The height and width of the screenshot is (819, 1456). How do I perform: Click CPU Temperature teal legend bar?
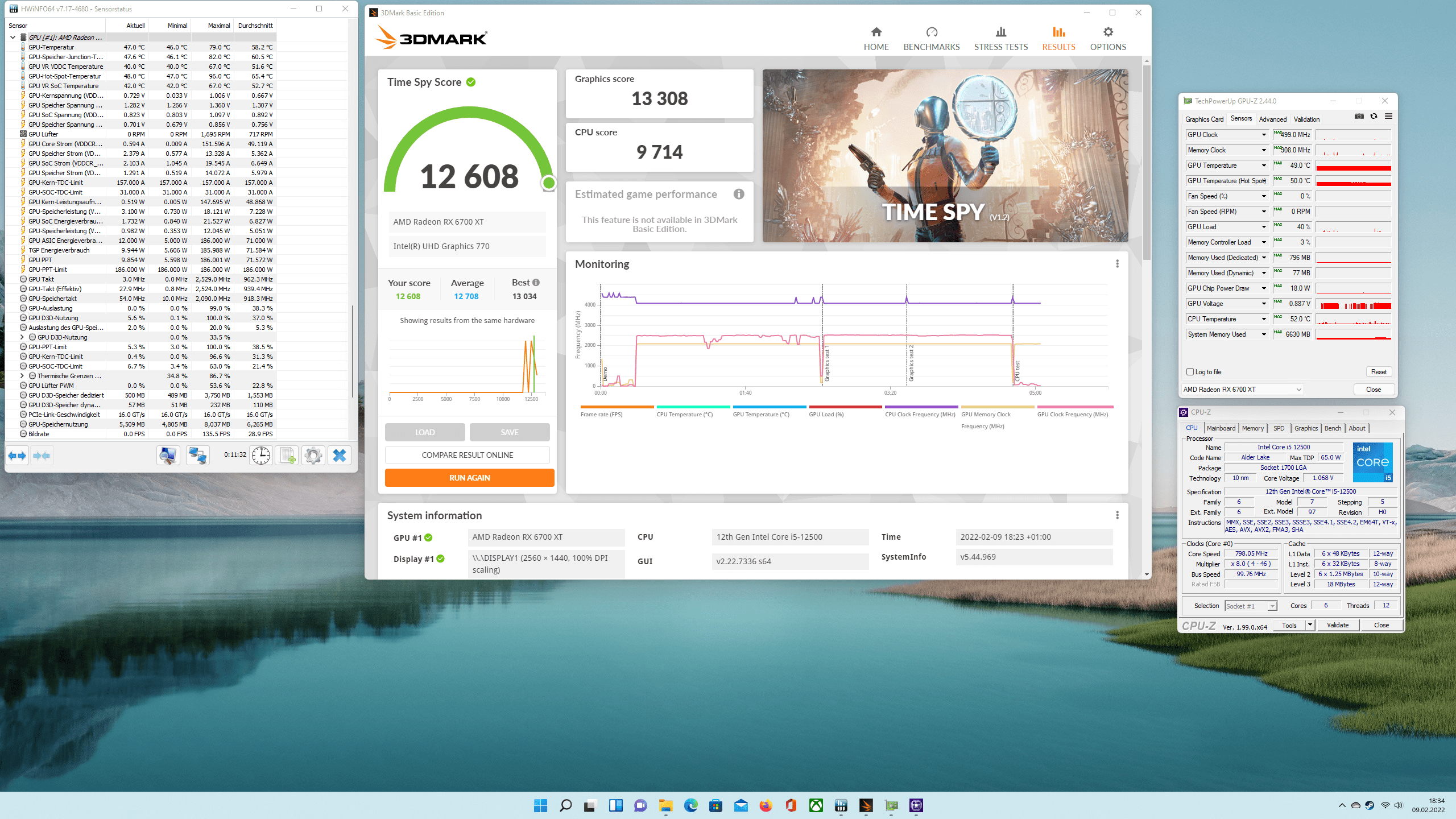(693, 407)
